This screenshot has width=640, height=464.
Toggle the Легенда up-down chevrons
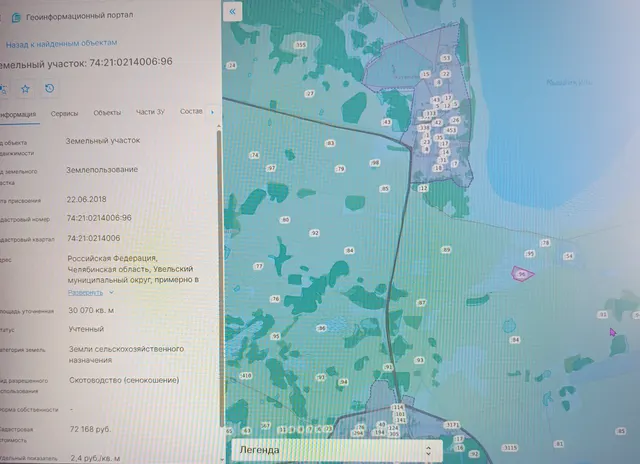coord(428,451)
